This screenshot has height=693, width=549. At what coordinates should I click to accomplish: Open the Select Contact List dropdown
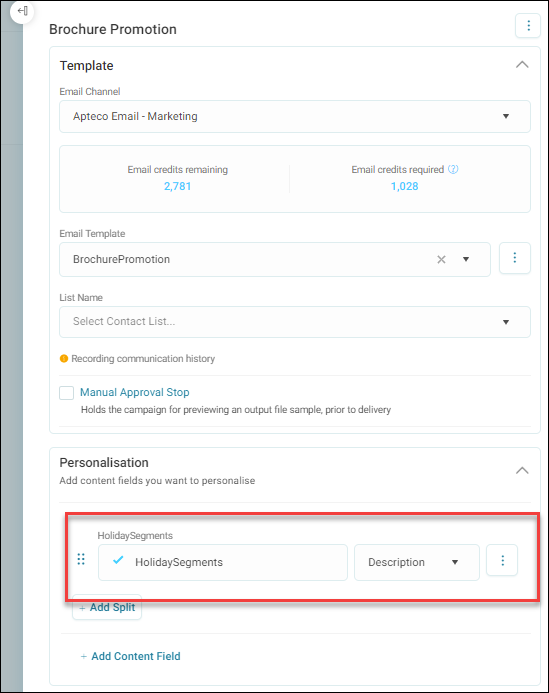[295, 322]
